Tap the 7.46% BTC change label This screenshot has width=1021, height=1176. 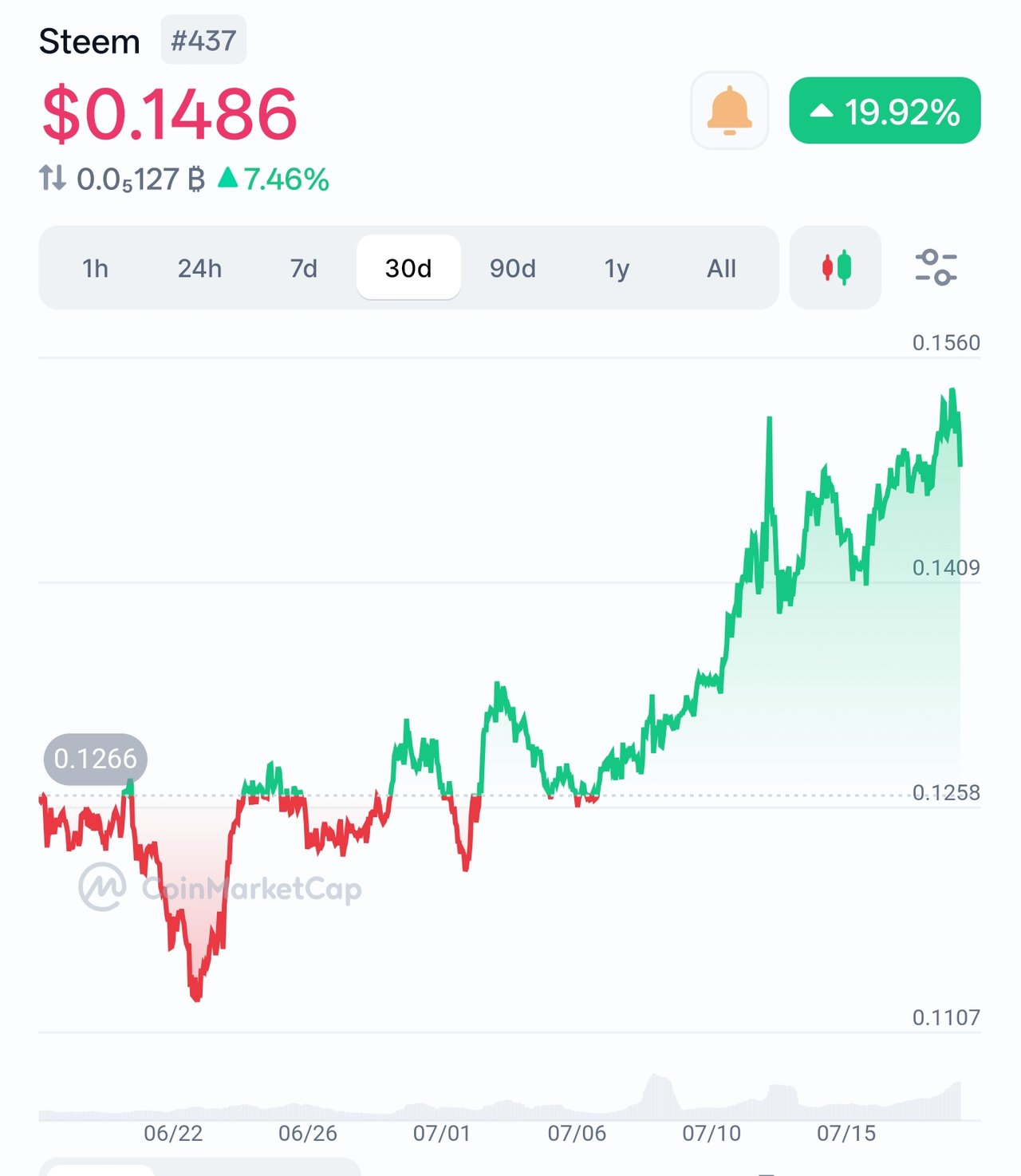pyautogui.click(x=274, y=179)
